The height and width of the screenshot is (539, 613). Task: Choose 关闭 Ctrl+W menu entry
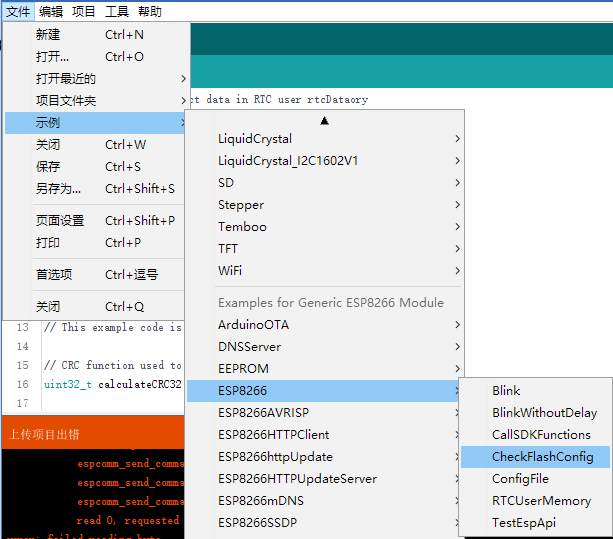[x=95, y=145]
